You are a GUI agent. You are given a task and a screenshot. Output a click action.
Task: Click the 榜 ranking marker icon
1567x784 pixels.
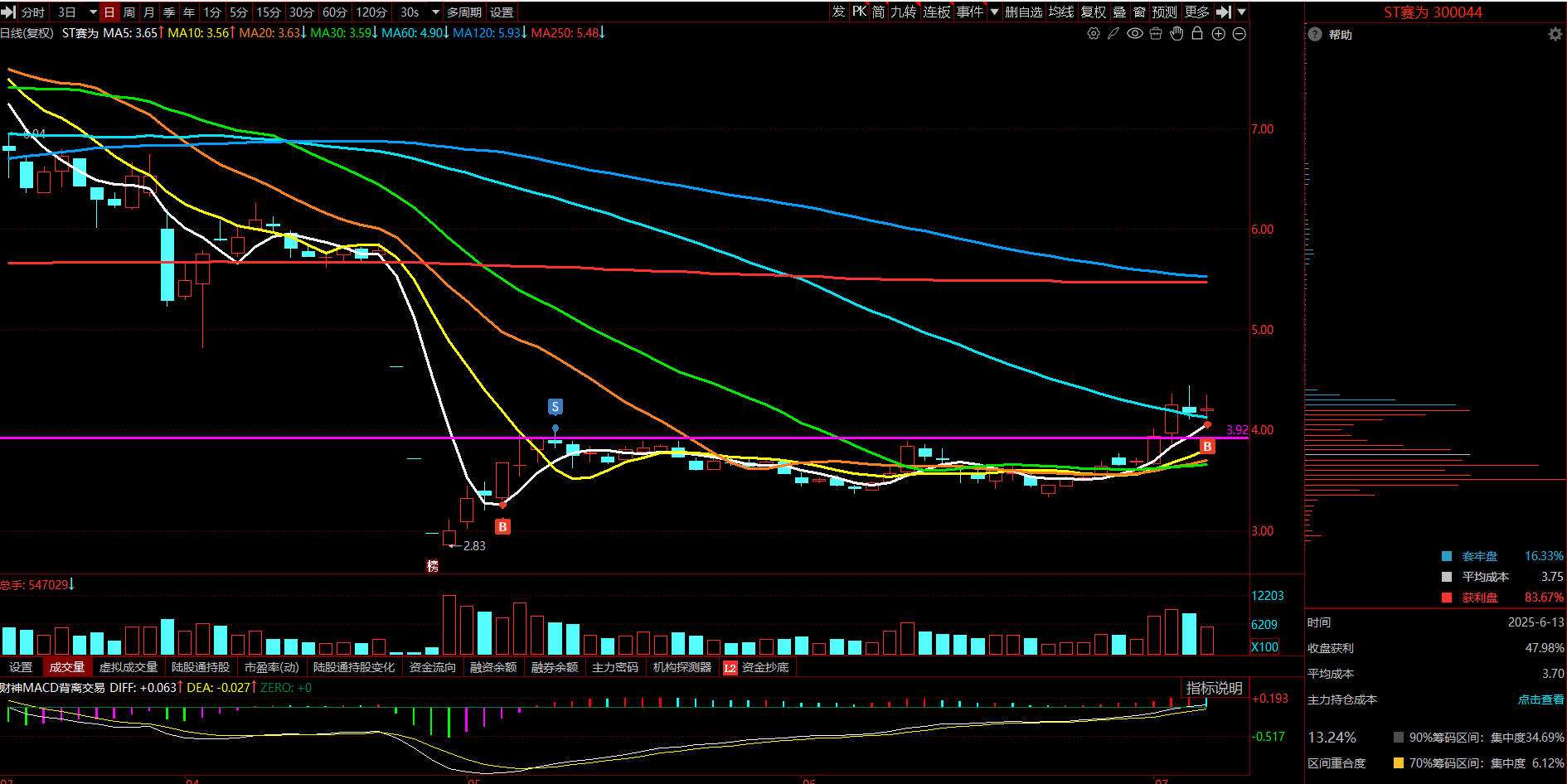(432, 565)
